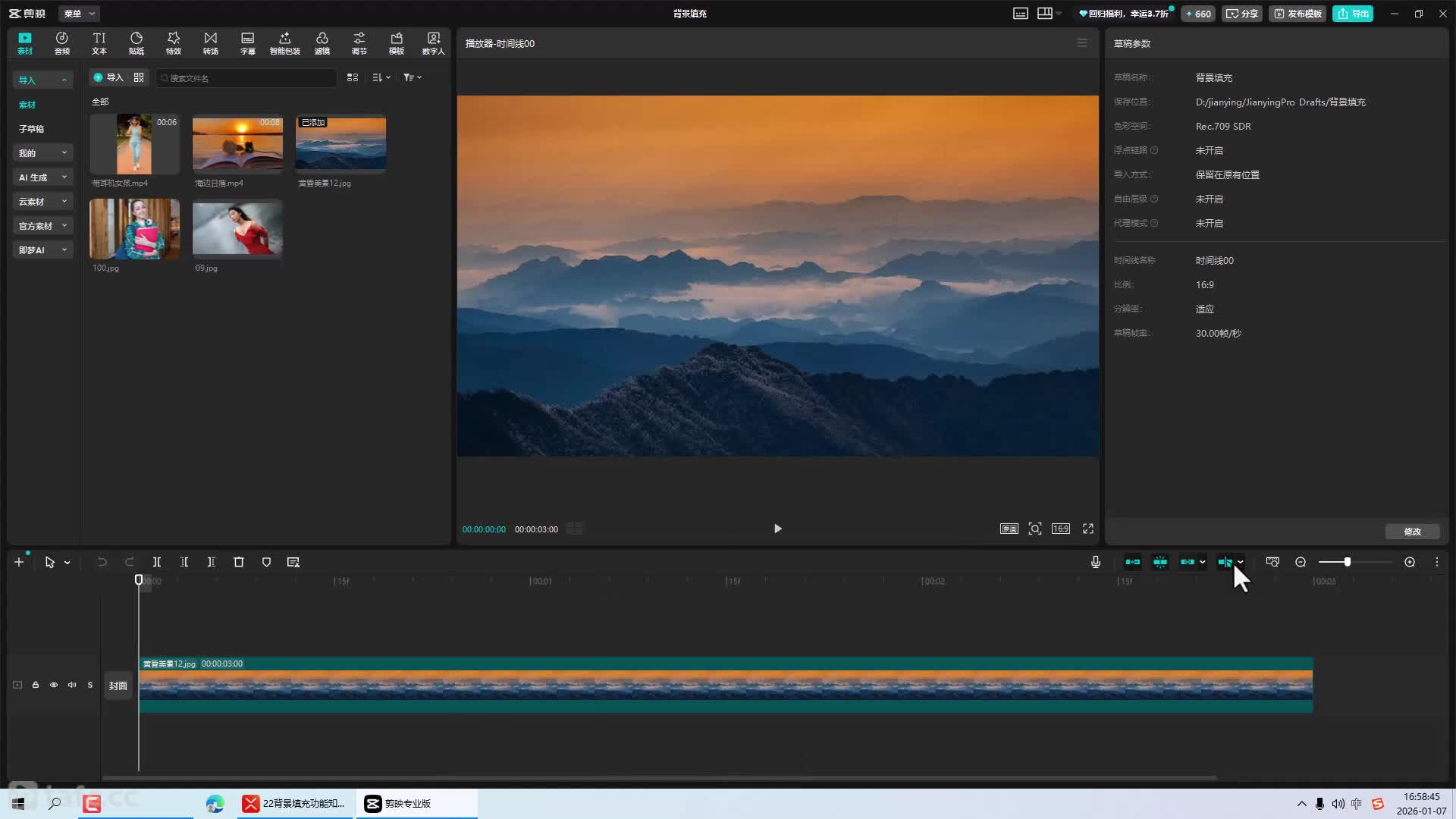The height and width of the screenshot is (819, 1456).
Task: Click the microphone record voiceover icon
Action: tap(1095, 562)
